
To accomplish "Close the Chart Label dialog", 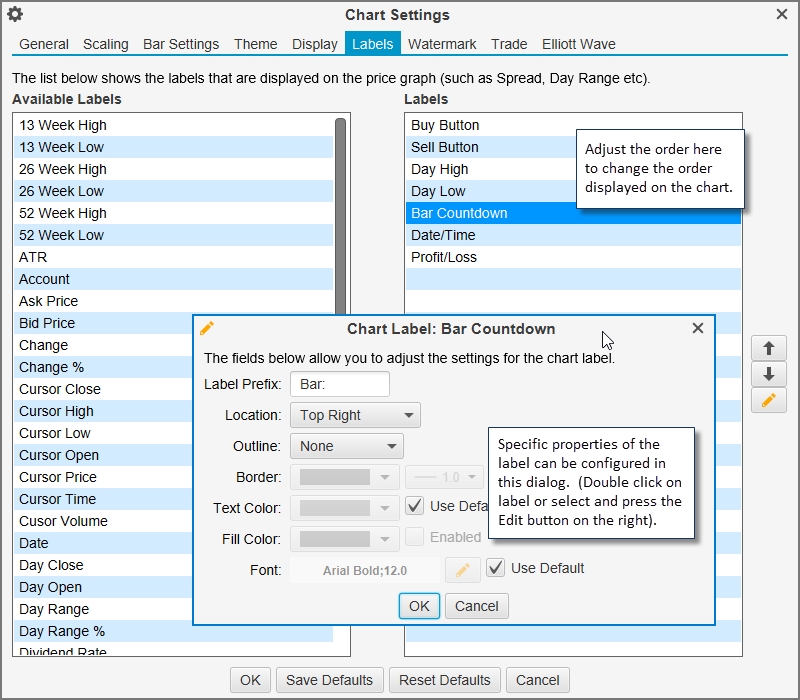I will click(x=698, y=328).
